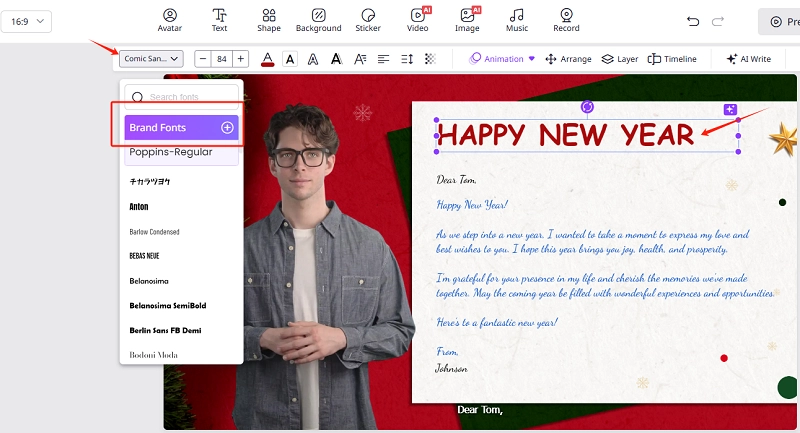Open the red text color picker
Image resolution: width=800 pixels, height=433 pixels.
coord(267,59)
